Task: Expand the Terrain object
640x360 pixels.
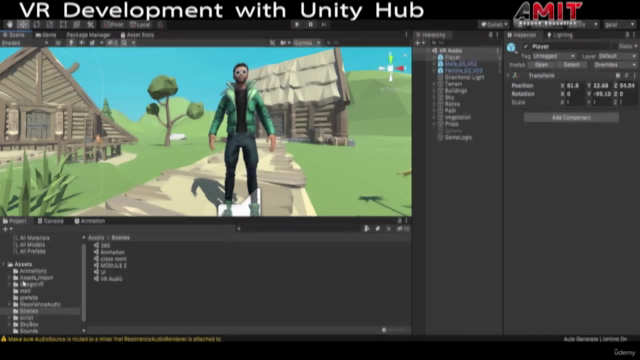Action: (x=434, y=84)
